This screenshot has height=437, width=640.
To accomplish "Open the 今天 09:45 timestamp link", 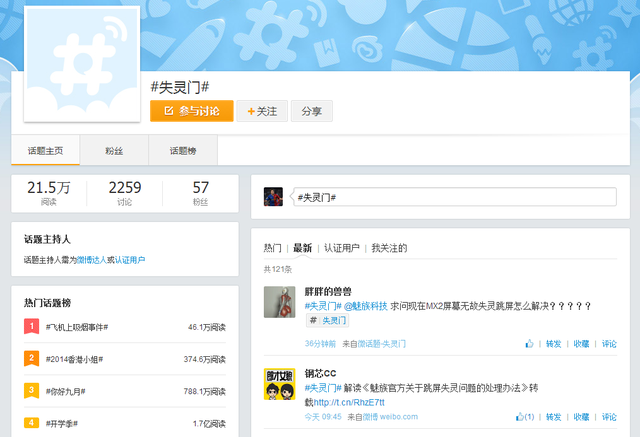I will pos(323,417).
